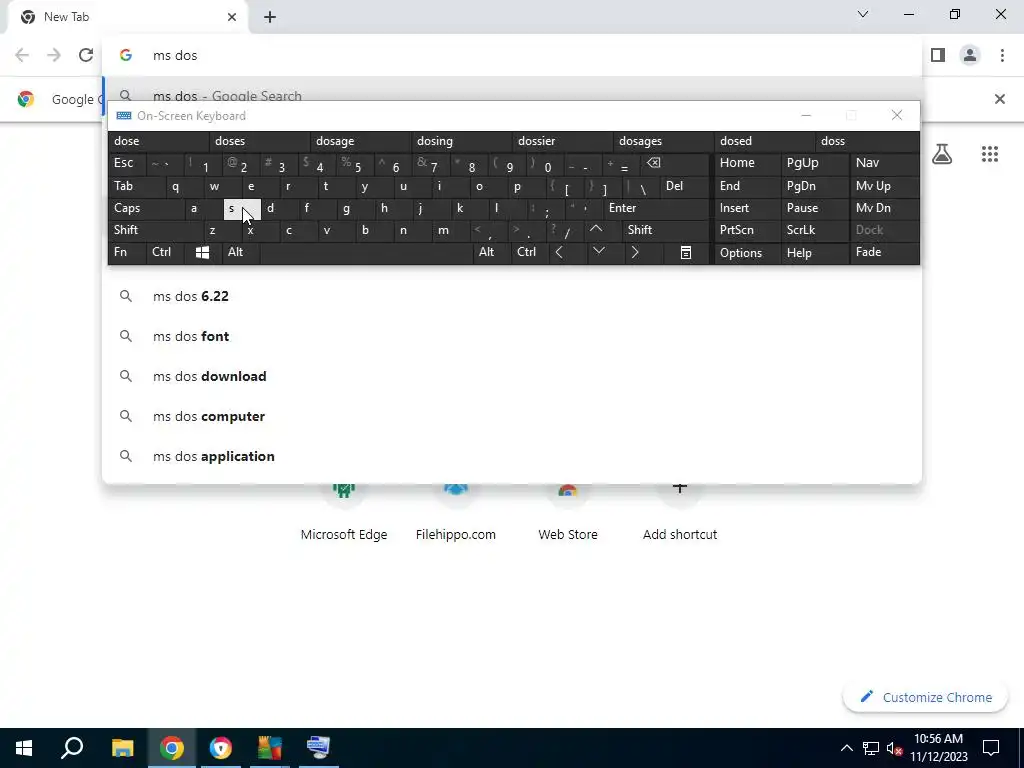The width and height of the screenshot is (1024, 768).
Task: Open the profile avatar menu
Action: (x=970, y=55)
